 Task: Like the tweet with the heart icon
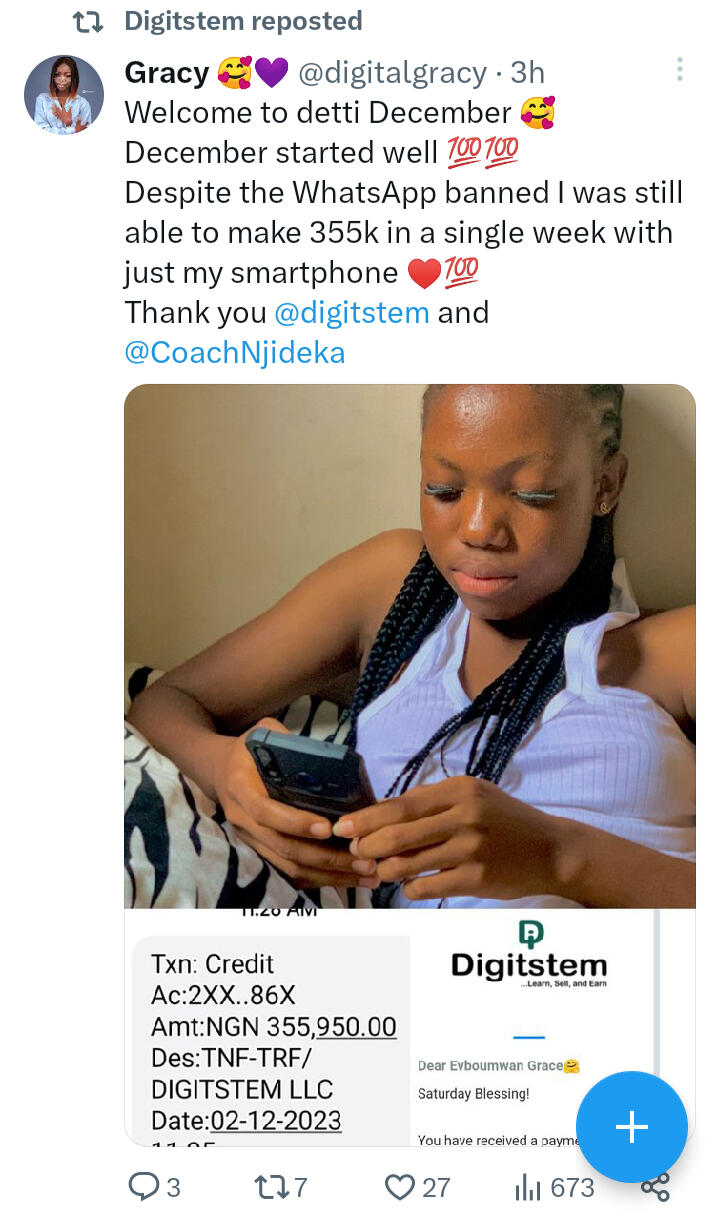tap(400, 1187)
